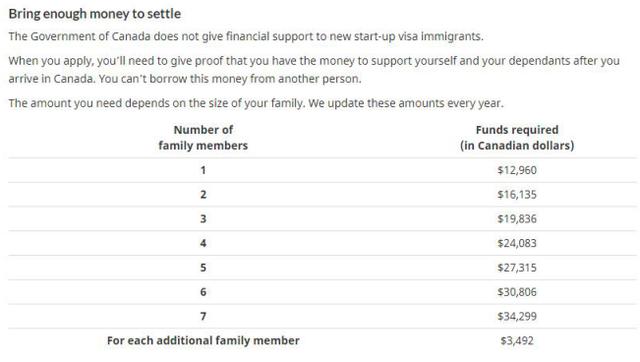Image resolution: width=640 pixels, height=362 pixels.
Task: Click the $3,492 additional member amount
Action: point(517,341)
